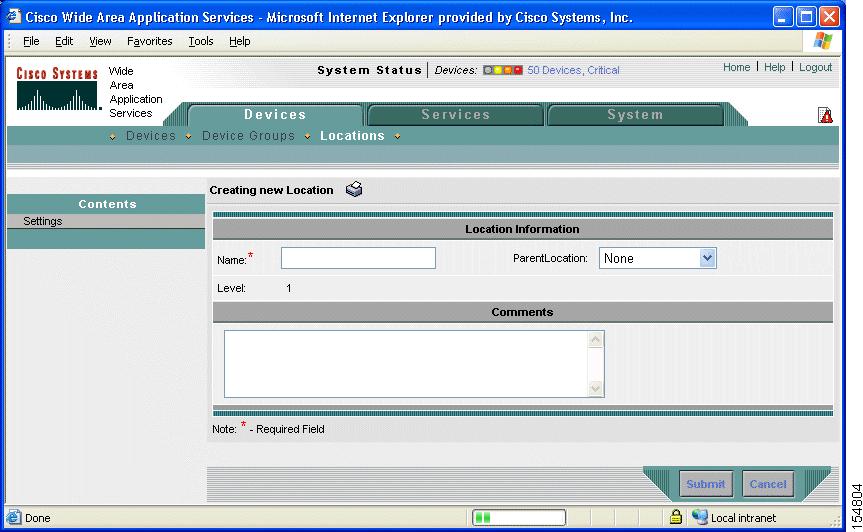The width and height of the screenshot is (863, 532).
Task: Click the Comments scrollbar up arrow
Action: pyautogui.click(x=595, y=340)
